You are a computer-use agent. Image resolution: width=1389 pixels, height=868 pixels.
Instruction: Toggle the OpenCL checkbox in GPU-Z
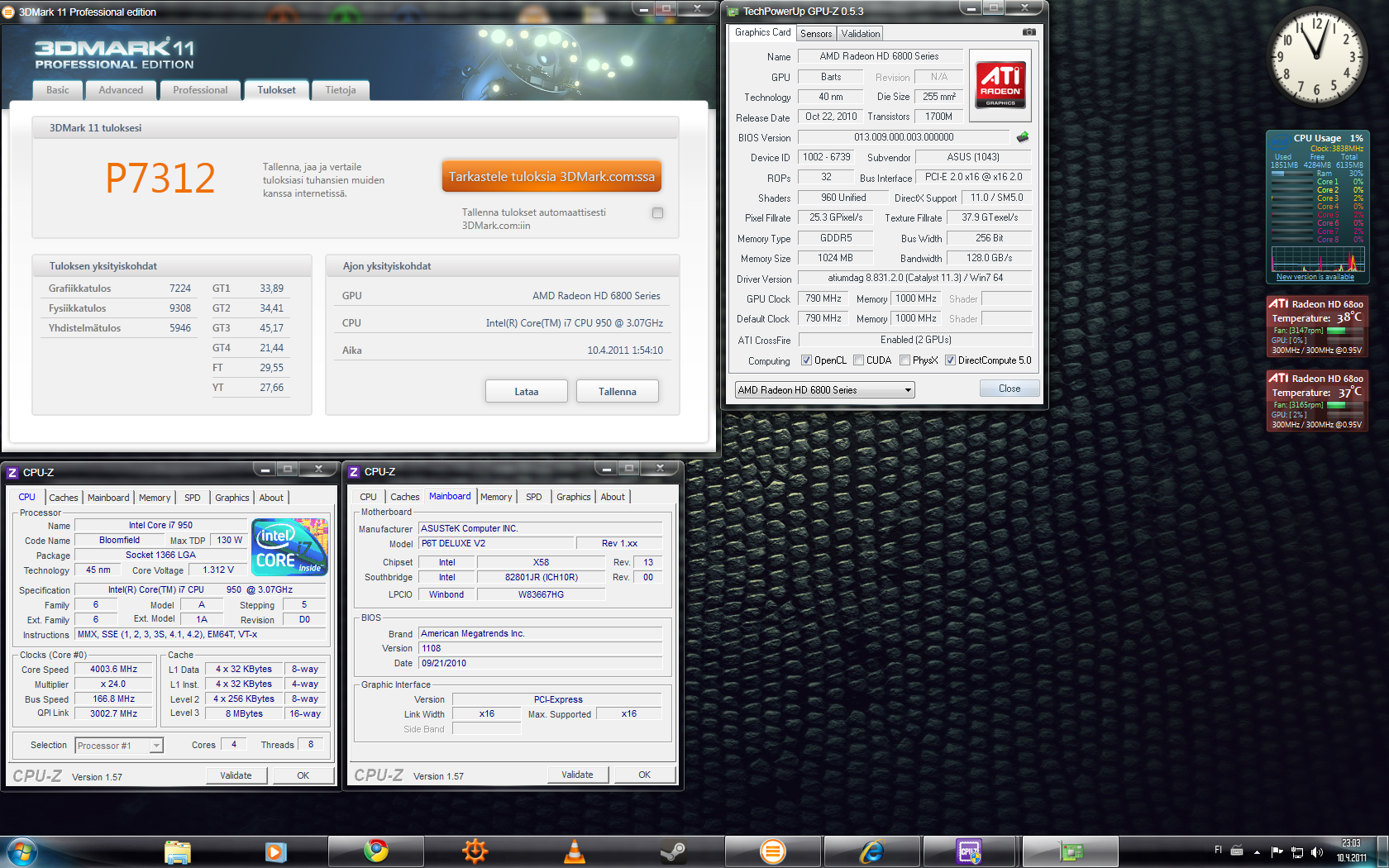[807, 360]
